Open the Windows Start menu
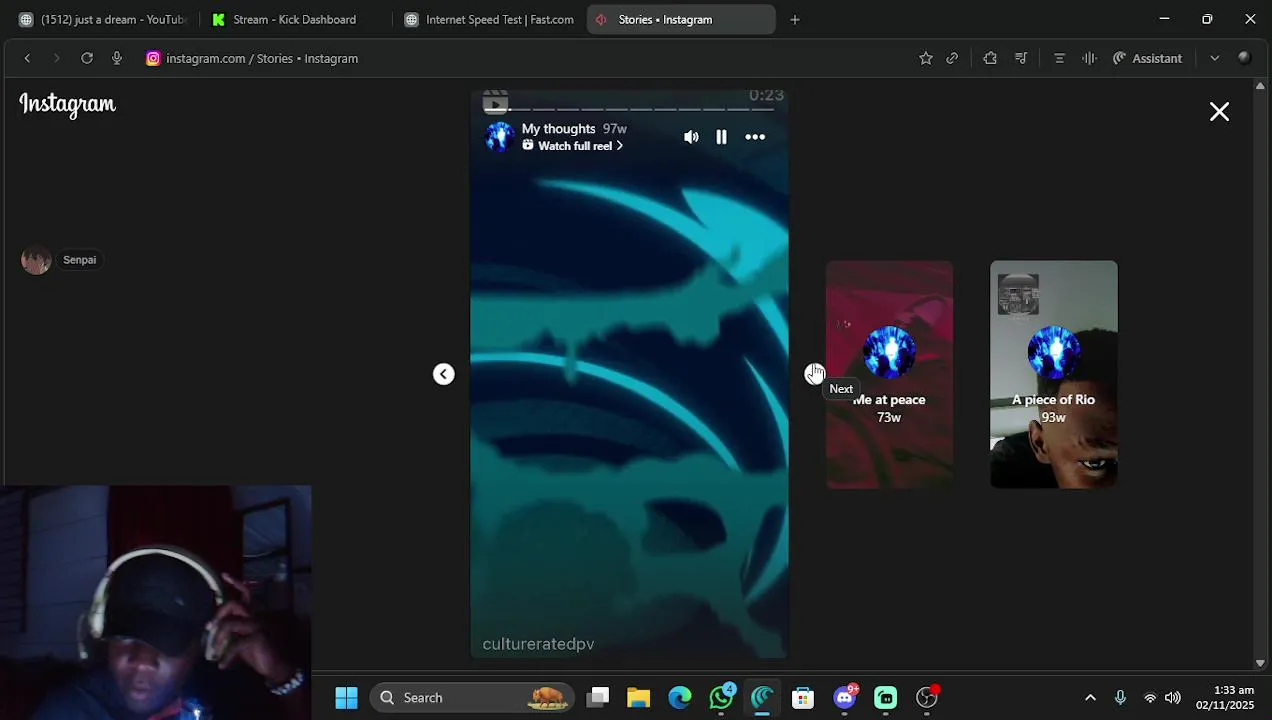 pos(346,698)
